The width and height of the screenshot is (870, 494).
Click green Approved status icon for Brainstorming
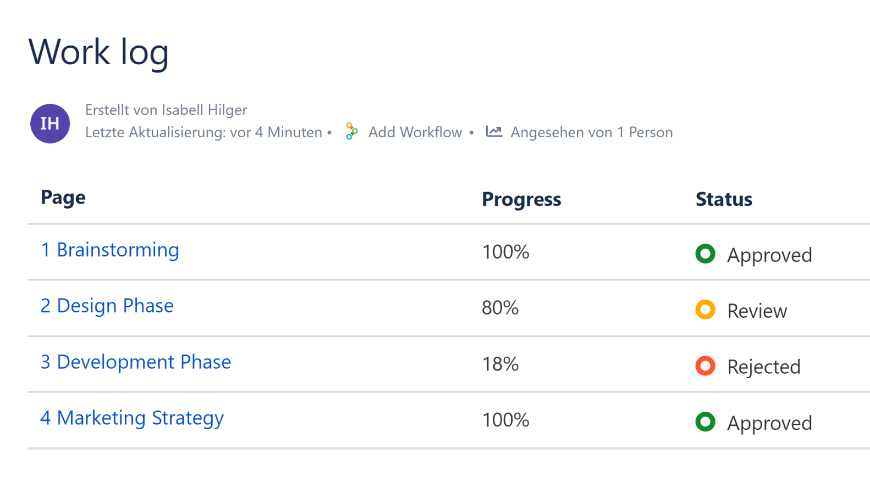coord(705,254)
